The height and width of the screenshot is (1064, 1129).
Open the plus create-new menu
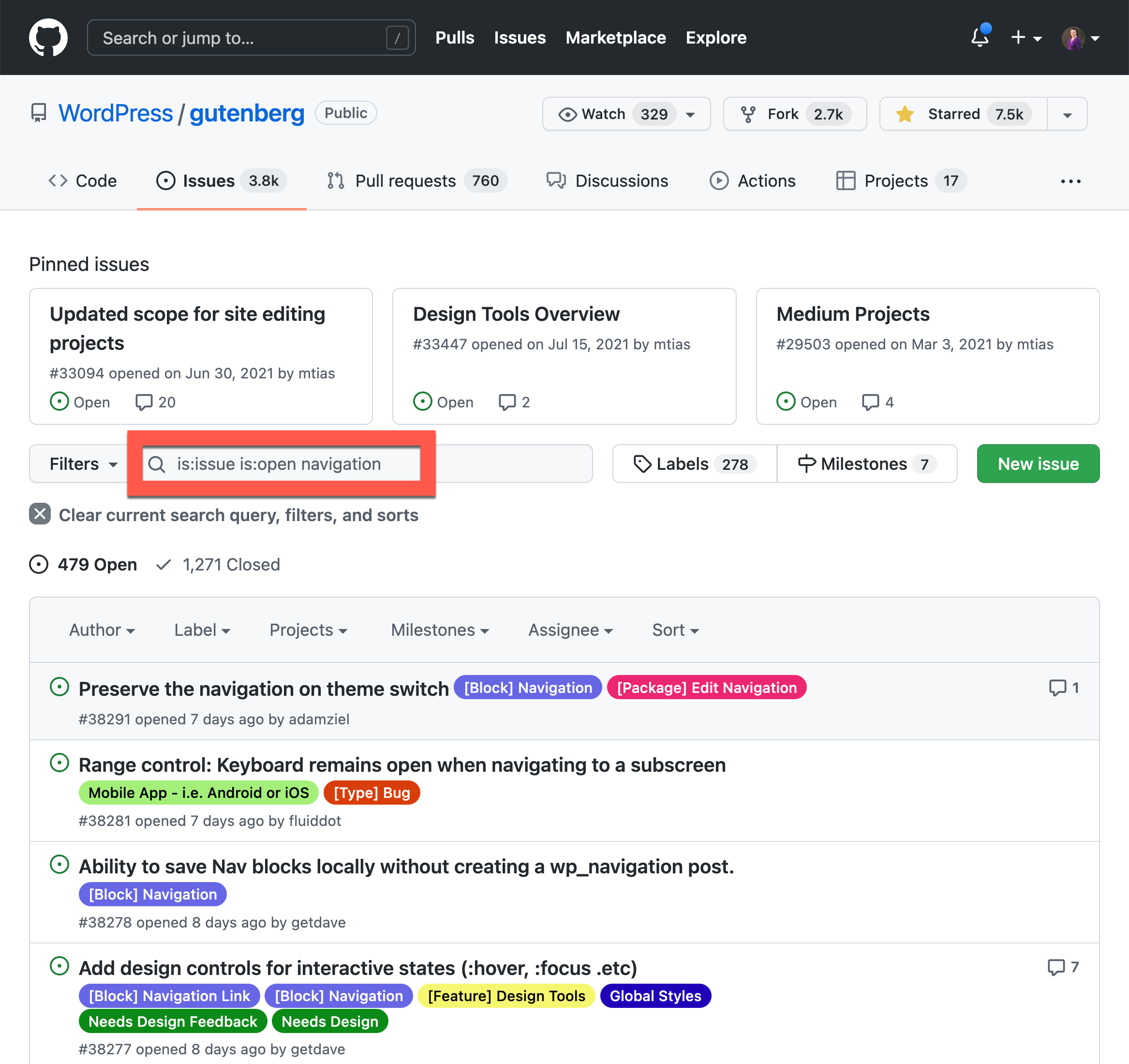(1026, 38)
